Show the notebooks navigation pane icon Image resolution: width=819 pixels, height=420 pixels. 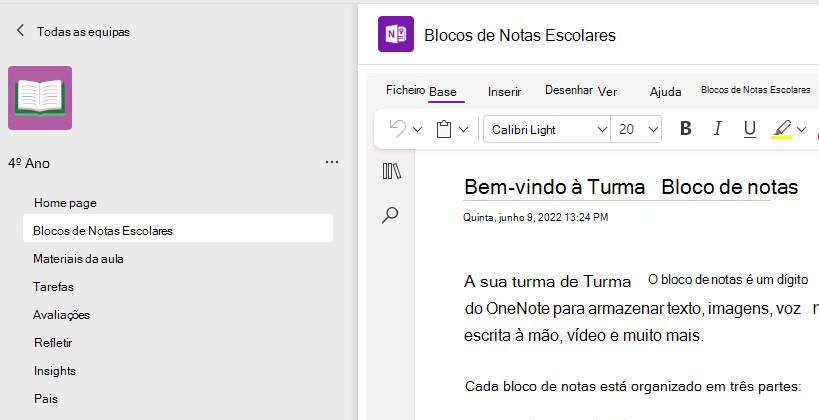[391, 171]
